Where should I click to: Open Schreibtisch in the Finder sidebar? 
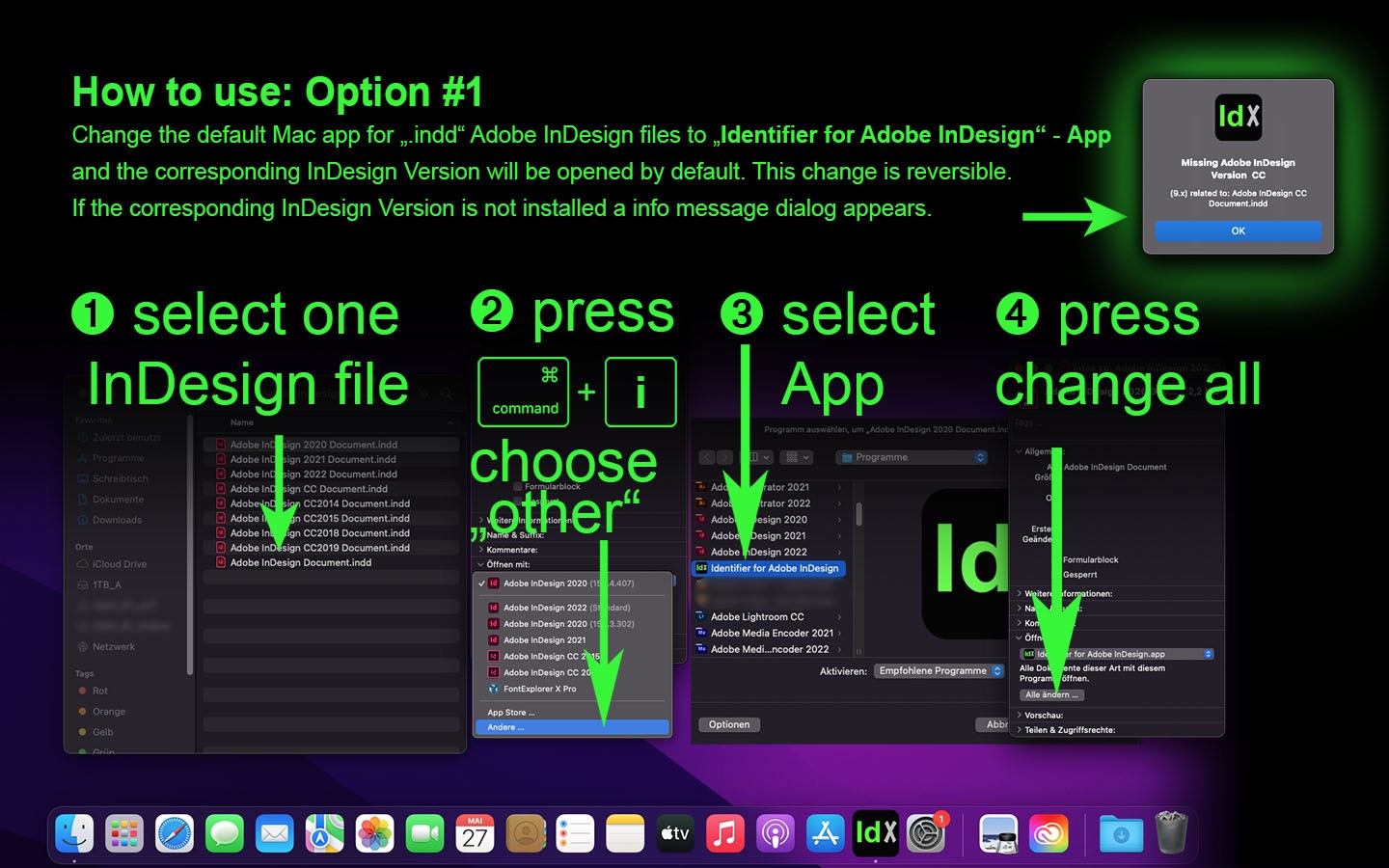(120, 478)
